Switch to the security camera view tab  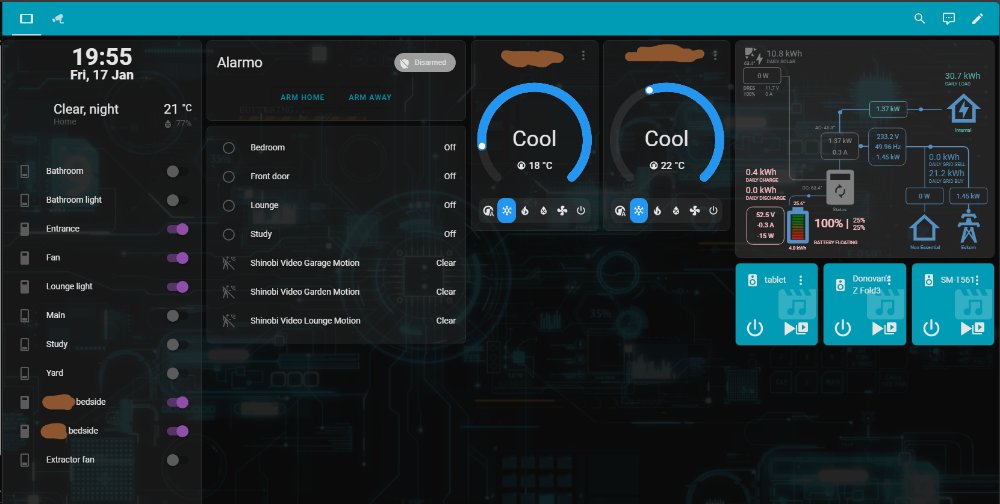(58, 19)
